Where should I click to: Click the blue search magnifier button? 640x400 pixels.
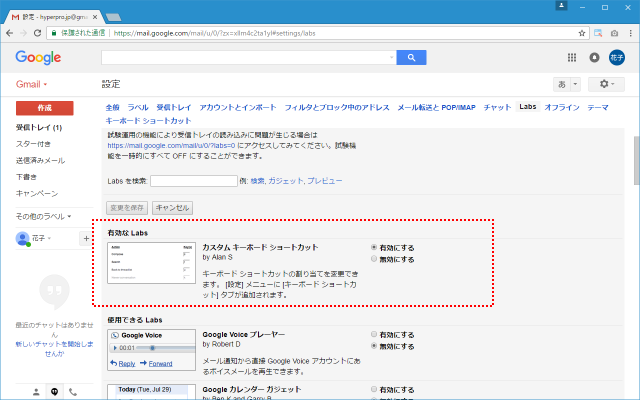click(411, 58)
